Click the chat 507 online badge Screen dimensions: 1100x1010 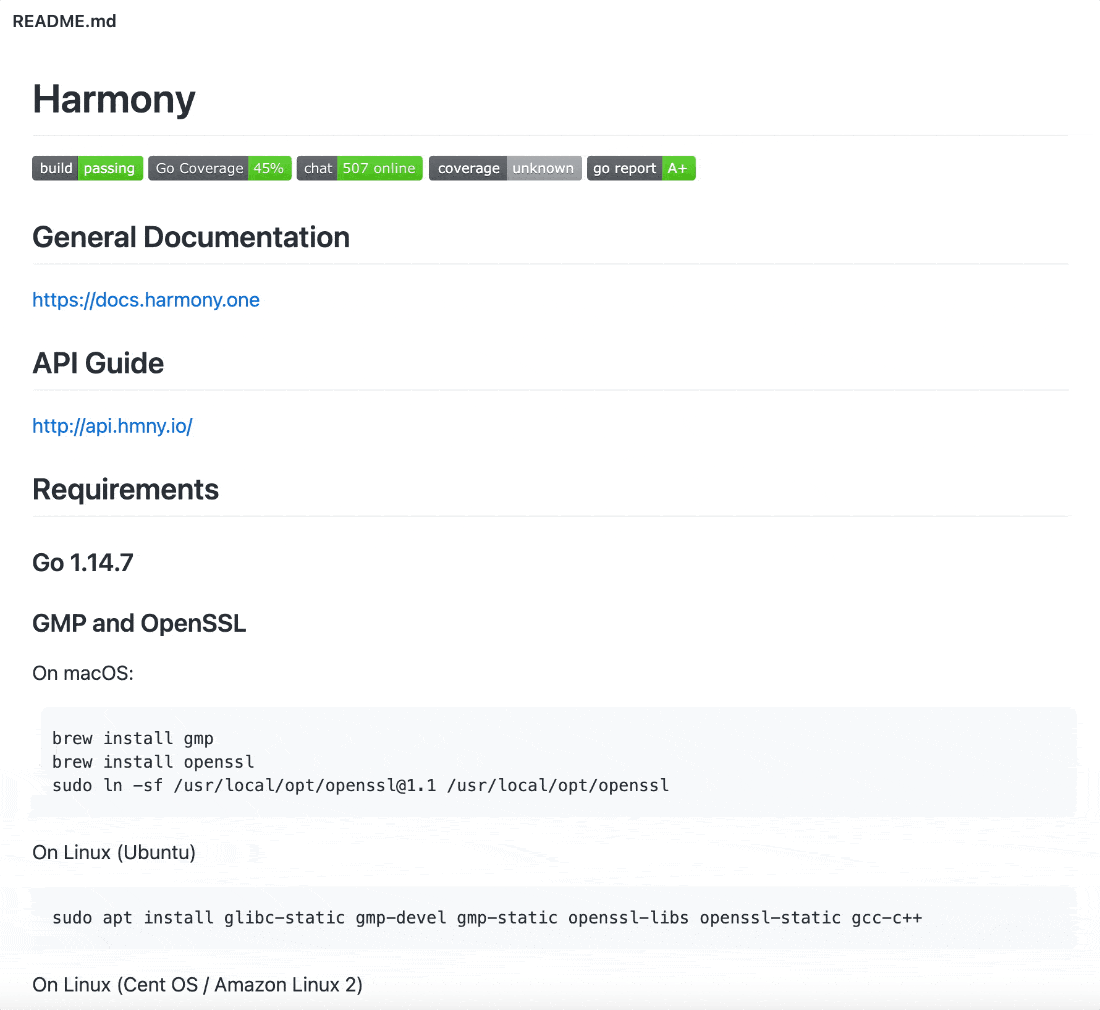coord(360,168)
